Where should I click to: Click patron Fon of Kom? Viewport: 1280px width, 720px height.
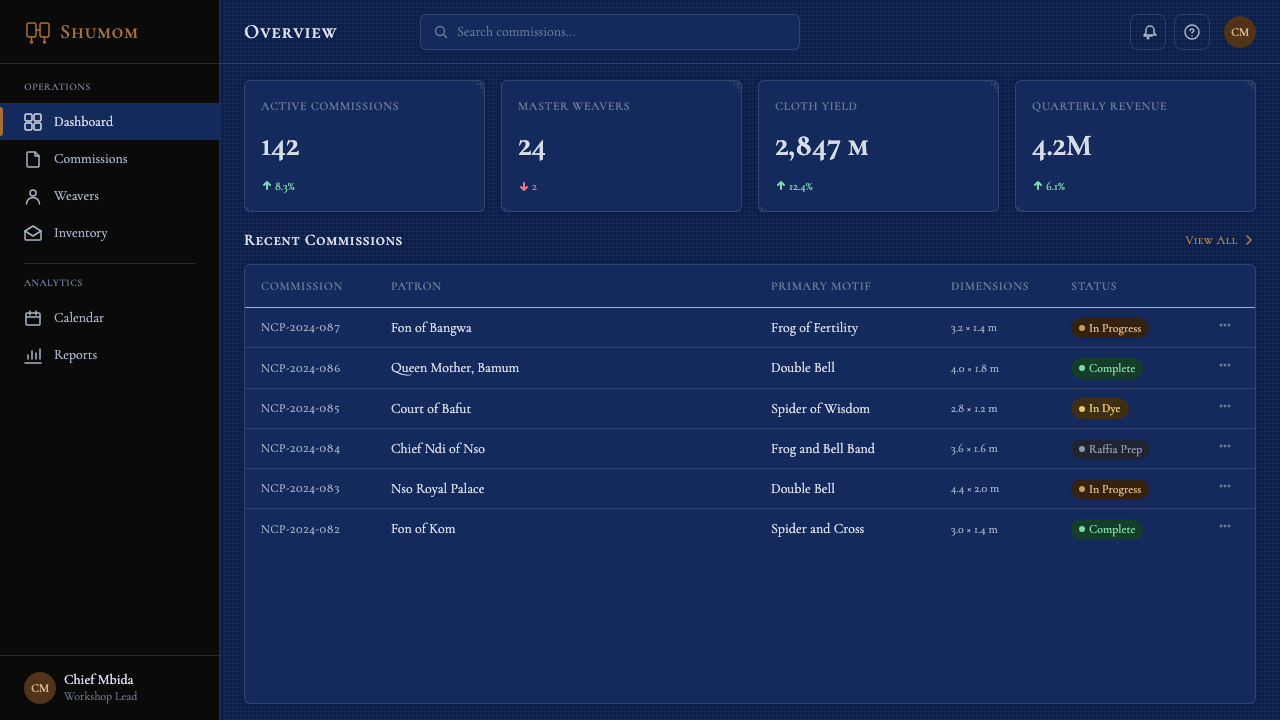(423, 529)
